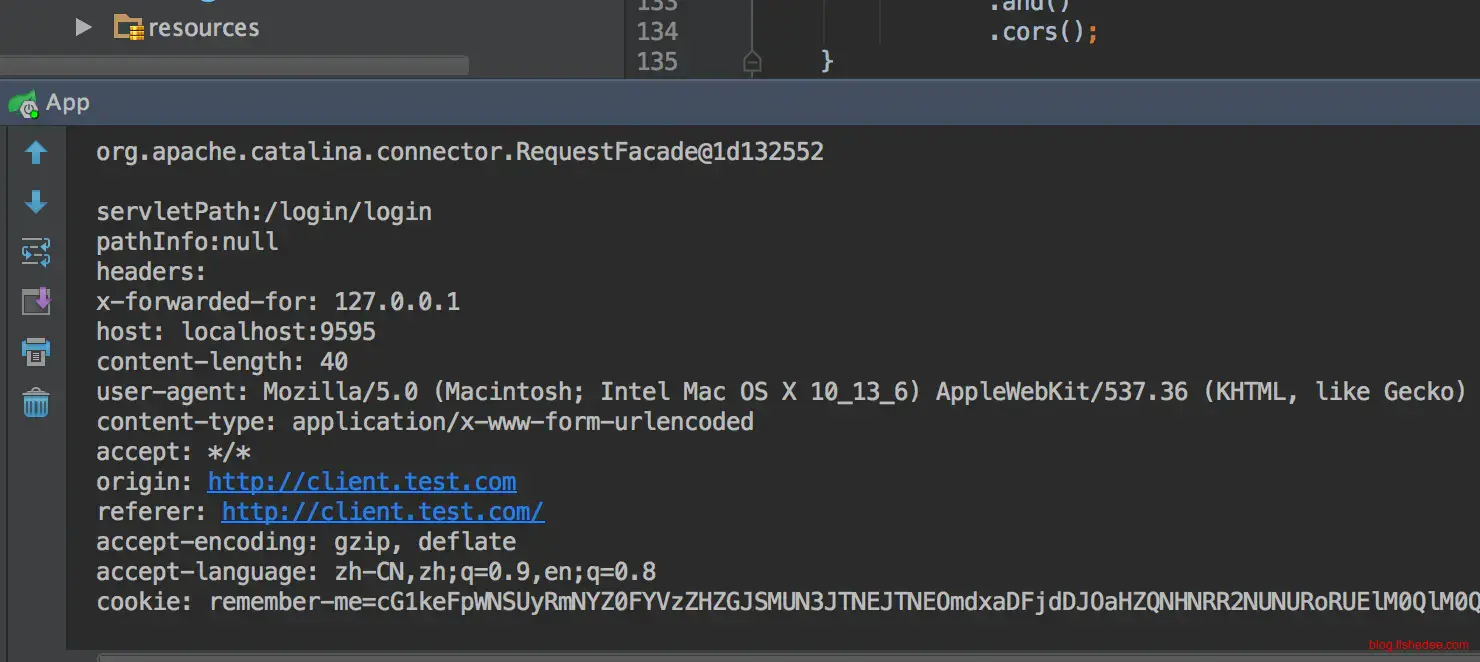Screen dimensions: 1480x662
Task: Click the up arrow in console toolbar
Action: 36,153
